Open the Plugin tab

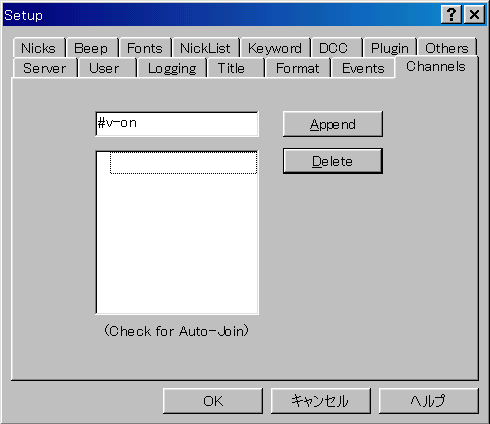tap(389, 48)
